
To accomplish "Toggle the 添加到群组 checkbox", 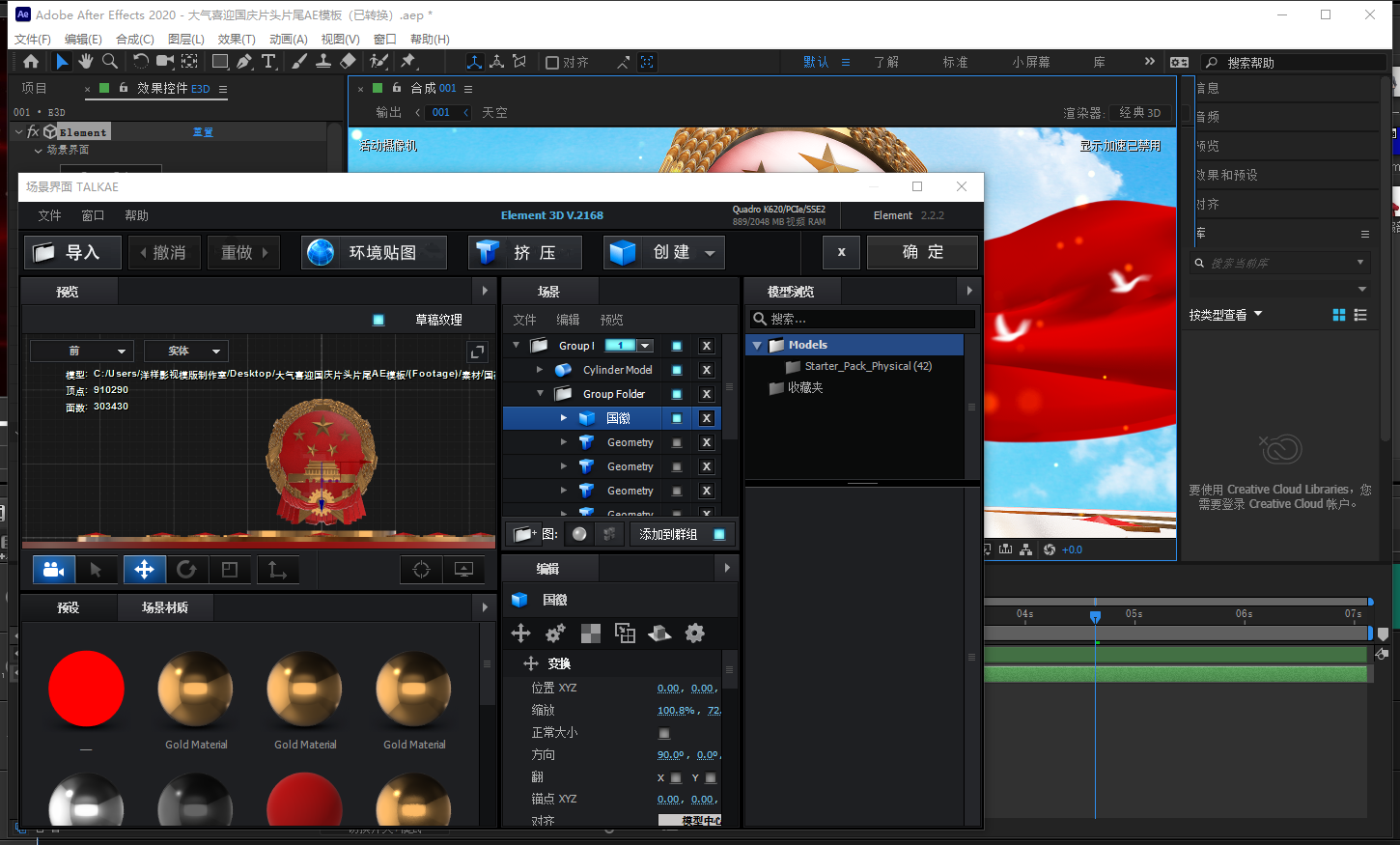I will [x=719, y=534].
